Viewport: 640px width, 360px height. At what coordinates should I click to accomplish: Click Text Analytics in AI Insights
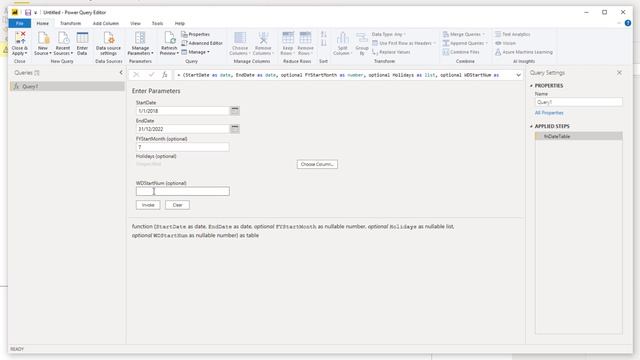[x=513, y=34]
